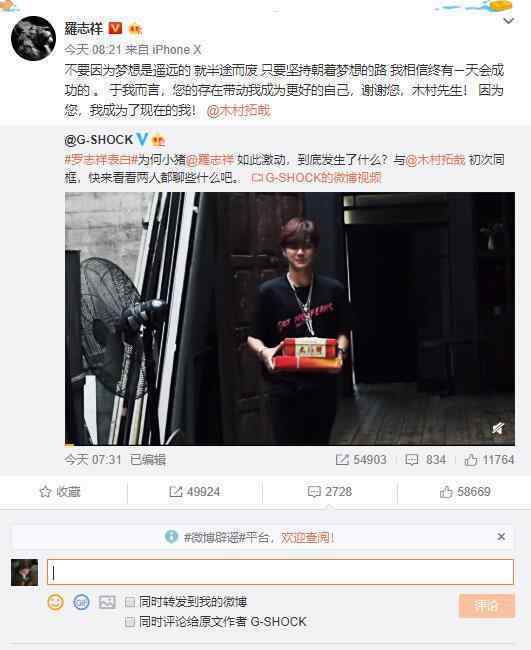Click the original post's comment icon 834

[426, 460]
